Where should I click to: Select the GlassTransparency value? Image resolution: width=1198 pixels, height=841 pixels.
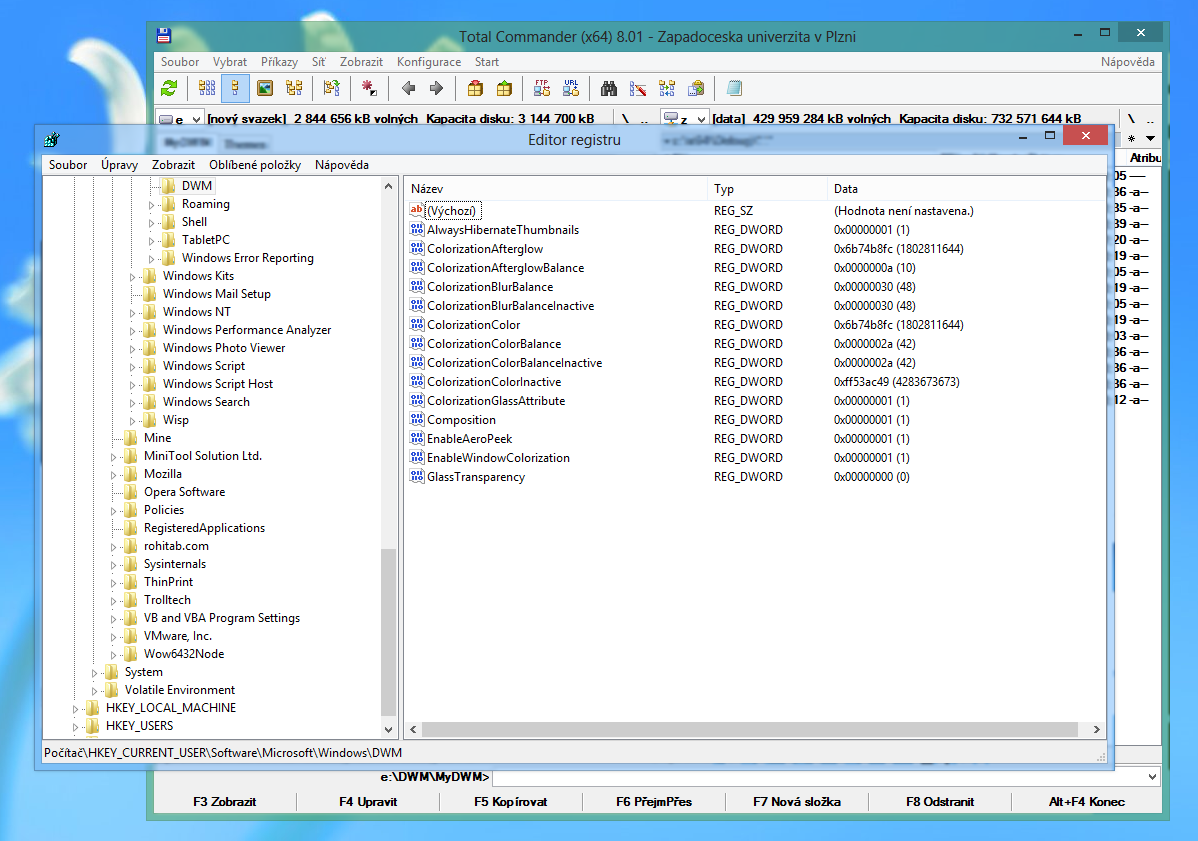tap(475, 477)
